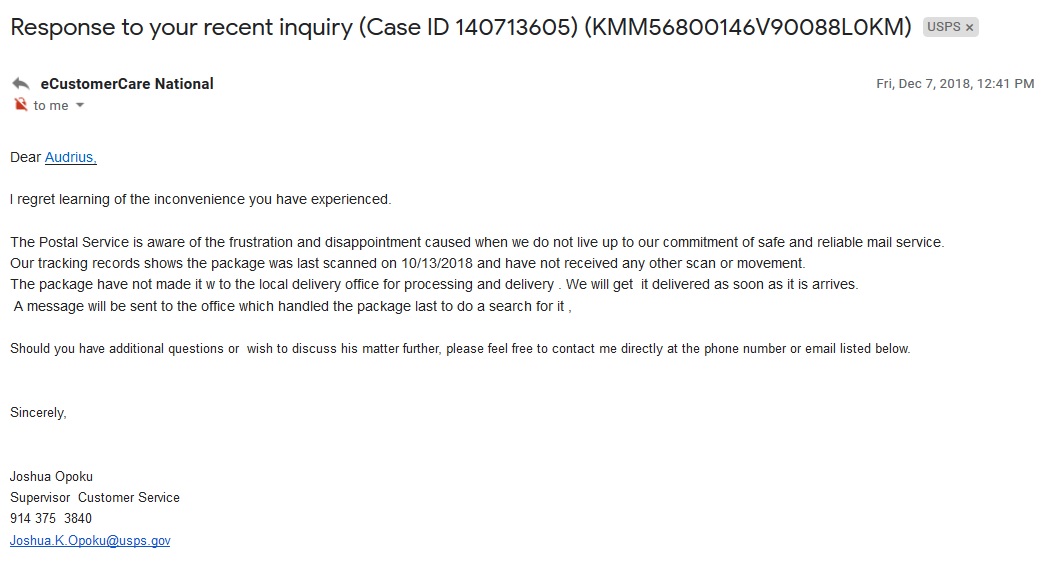This screenshot has height=582, width=1054.
Task: Remove the USPS label with its x
Action: pyautogui.click(x=969, y=28)
